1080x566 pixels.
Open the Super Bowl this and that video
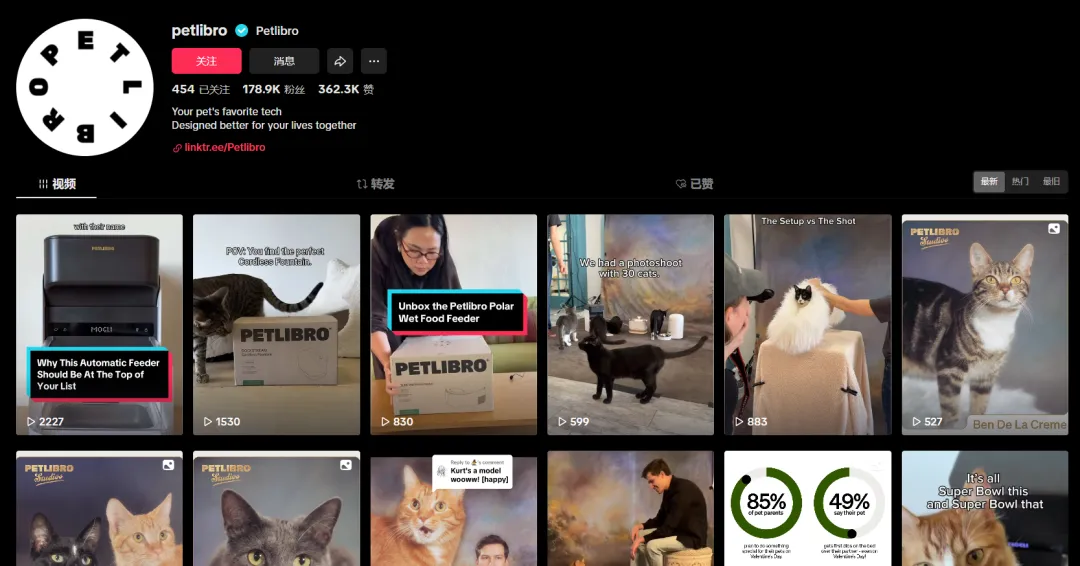[985, 508]
